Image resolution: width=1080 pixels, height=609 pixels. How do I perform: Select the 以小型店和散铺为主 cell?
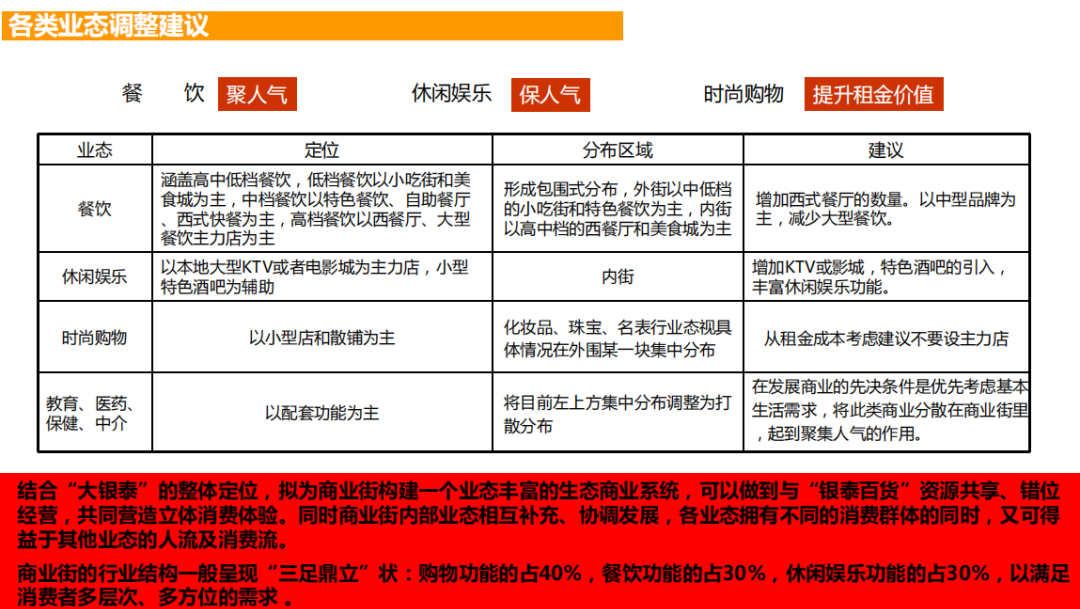coord(322,337)
